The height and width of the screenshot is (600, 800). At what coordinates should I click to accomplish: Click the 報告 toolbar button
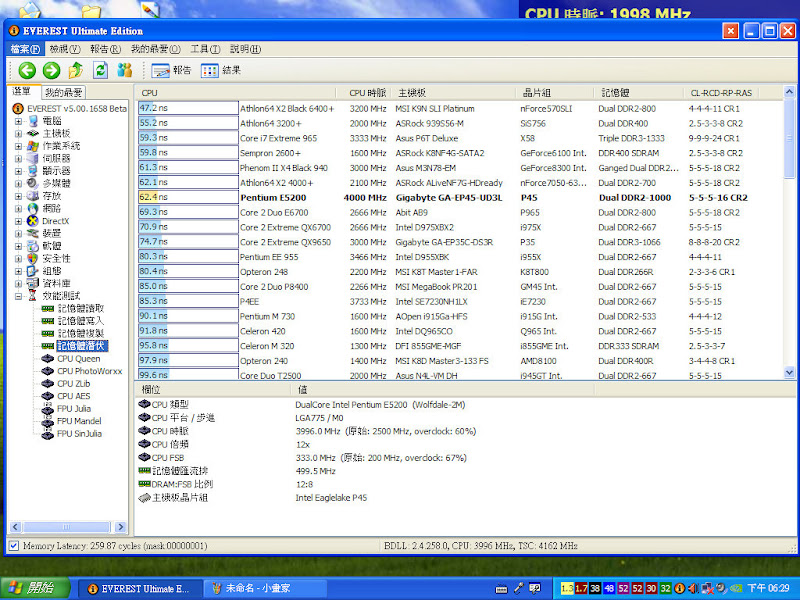coord(171,70)
